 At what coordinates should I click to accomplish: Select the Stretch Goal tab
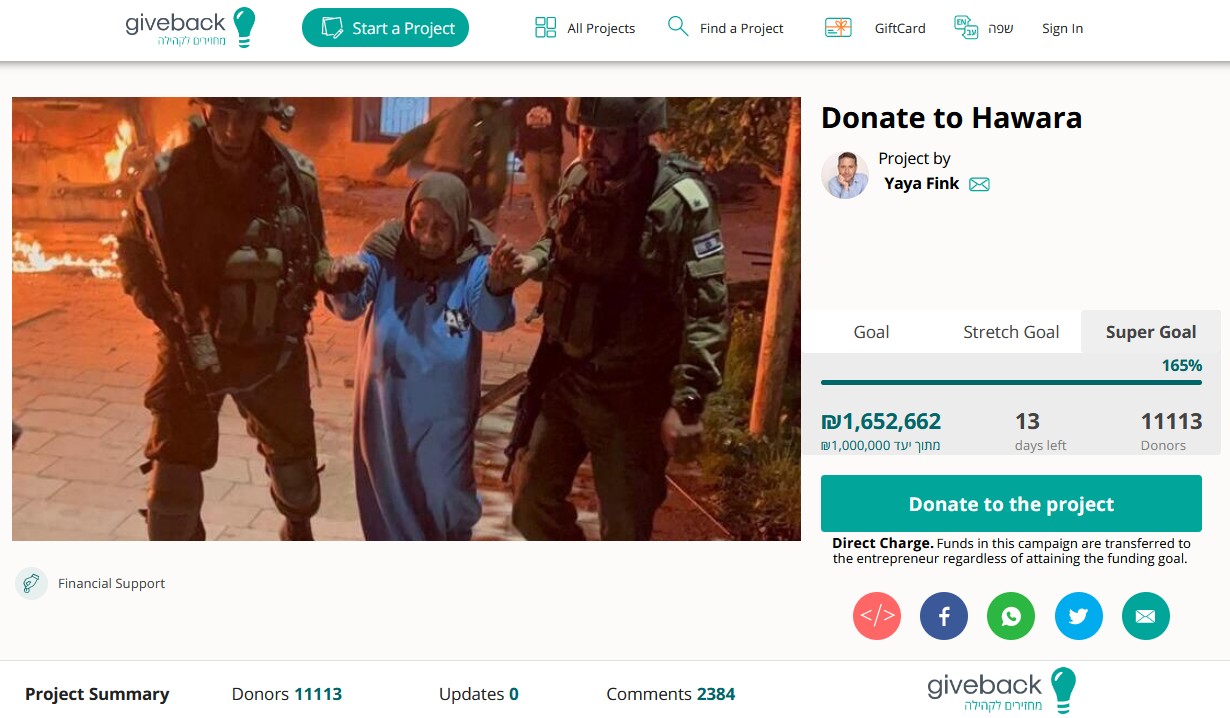[x=1011, y=332]
